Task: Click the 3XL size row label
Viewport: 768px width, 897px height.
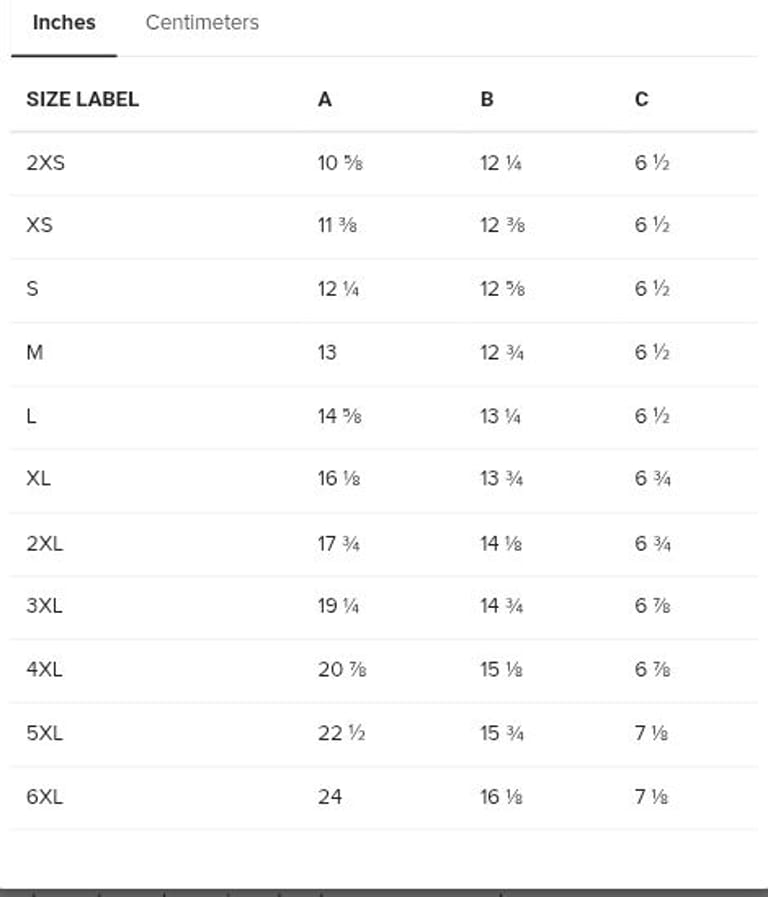Action: 44,606
